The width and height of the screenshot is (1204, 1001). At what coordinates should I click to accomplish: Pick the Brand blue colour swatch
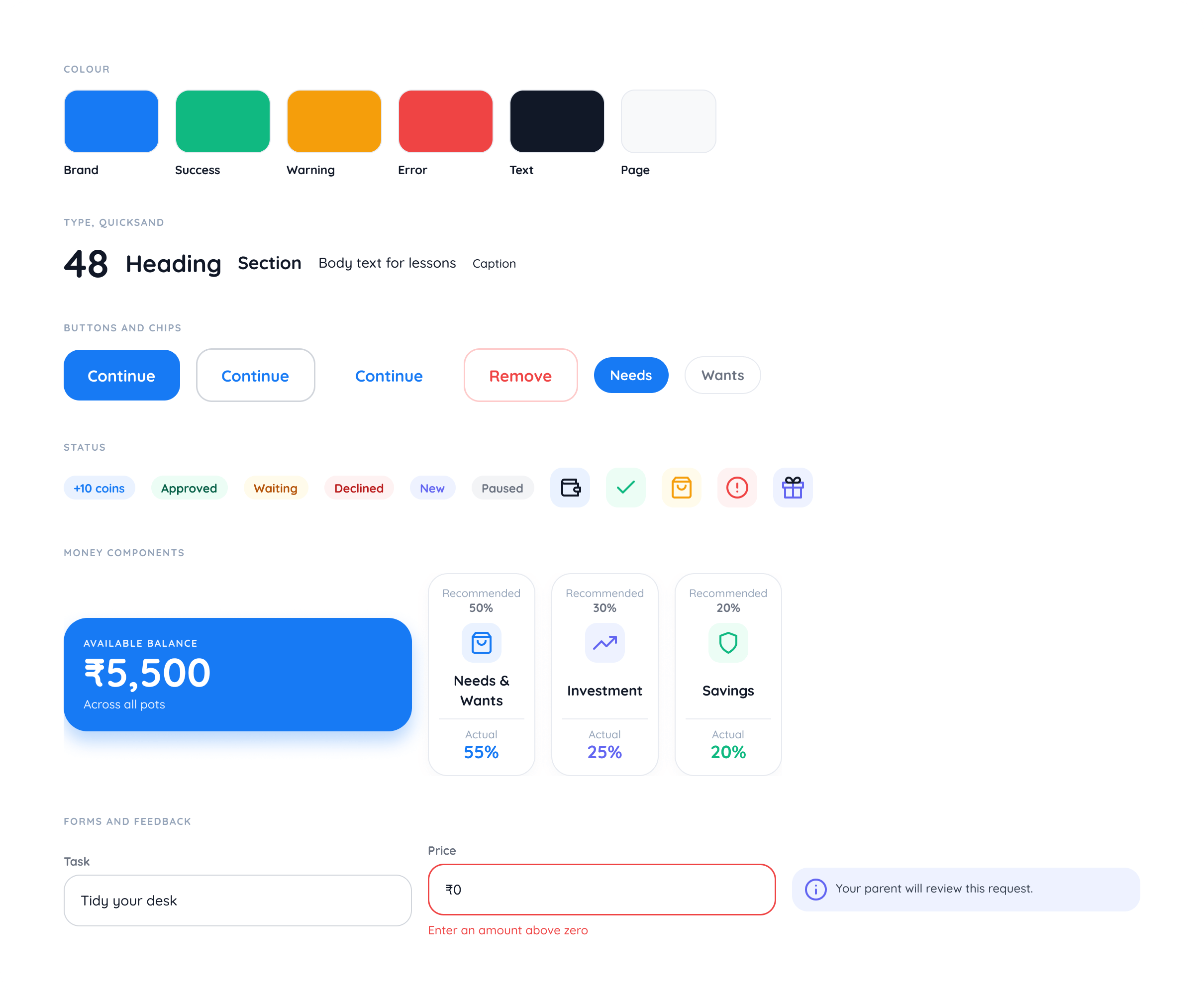pos(111,121)
